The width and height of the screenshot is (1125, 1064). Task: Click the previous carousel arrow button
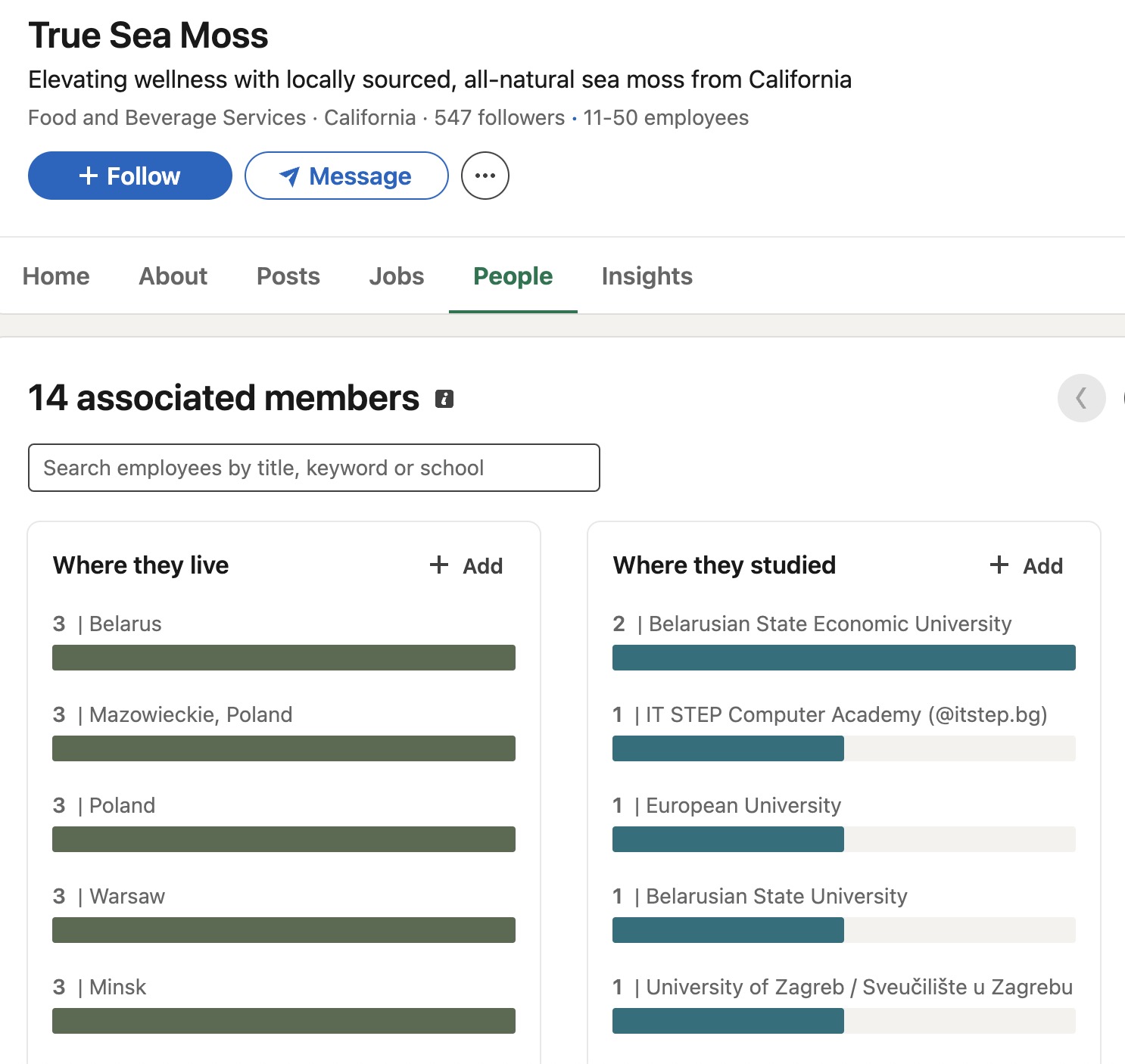[1082, 398]
